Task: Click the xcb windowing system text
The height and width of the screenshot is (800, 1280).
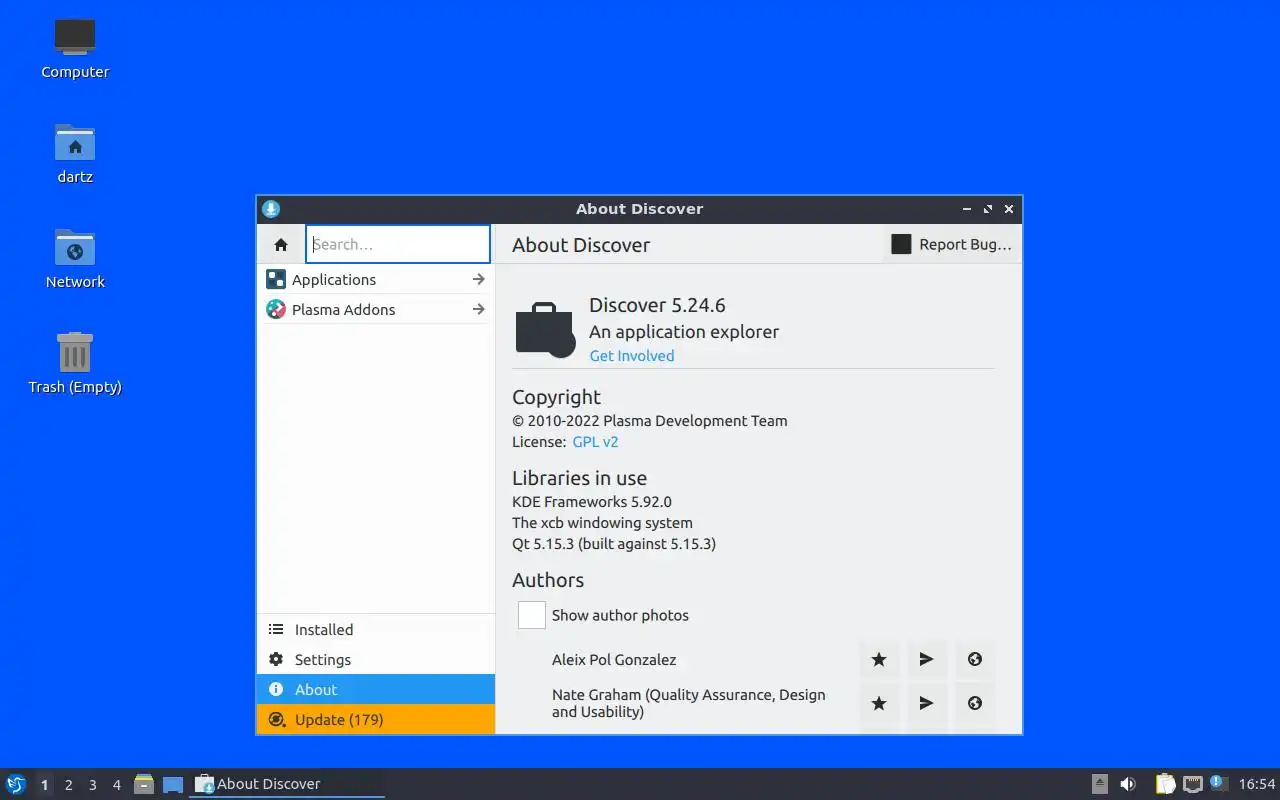Action: coord(602,523)
